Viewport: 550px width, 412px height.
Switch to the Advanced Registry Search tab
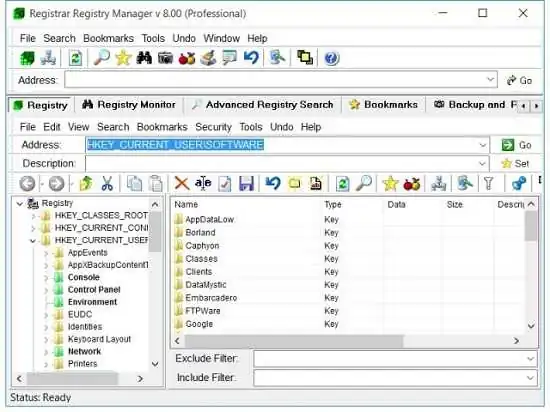[262, 104]
